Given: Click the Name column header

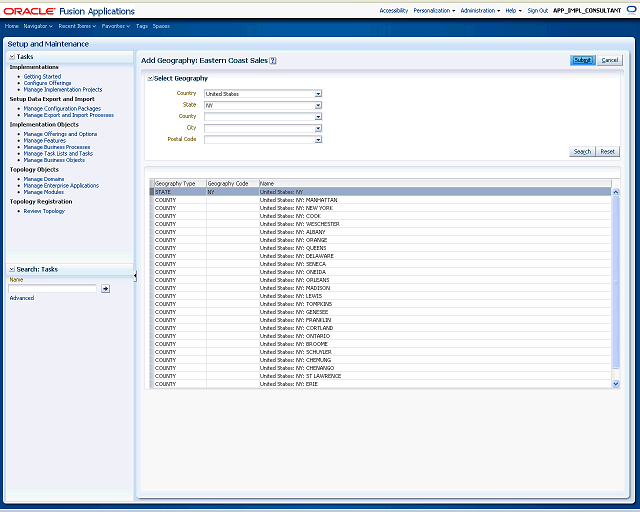Looking at the screenshot, I should 435,184.
